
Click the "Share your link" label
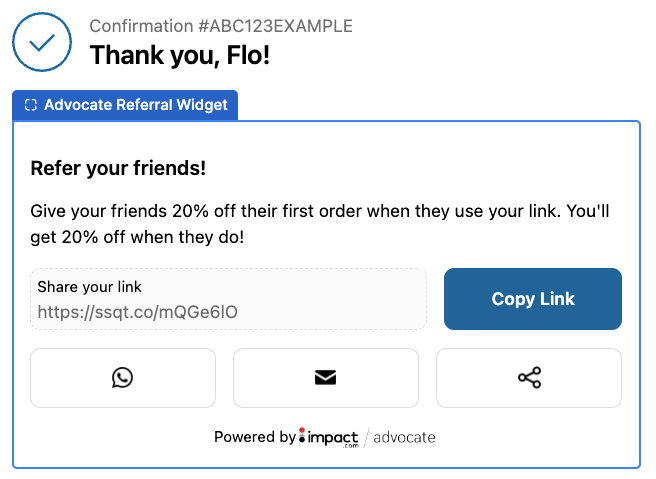point(90,287)
